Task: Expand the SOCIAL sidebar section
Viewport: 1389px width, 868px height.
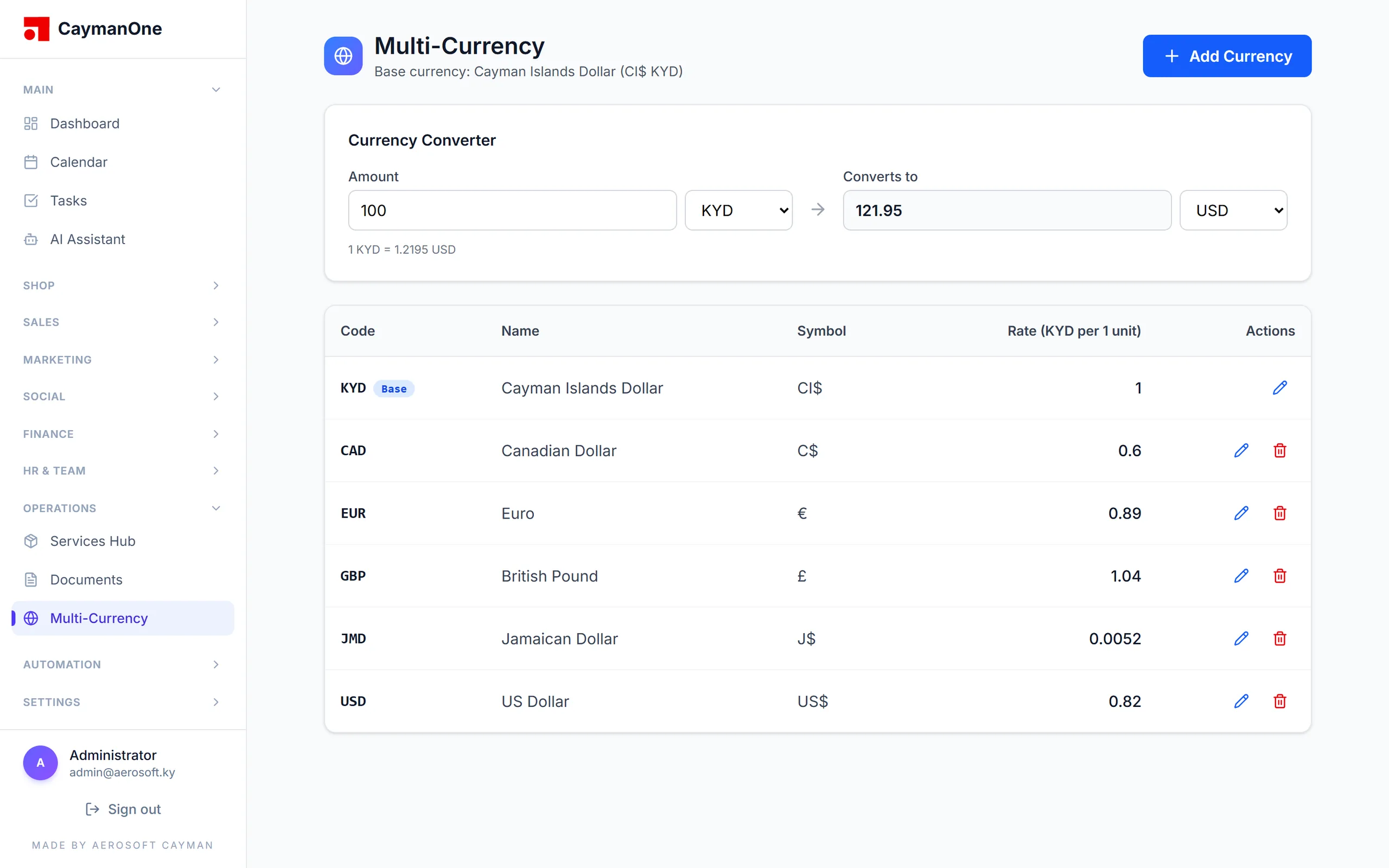Action: pyautogui.click(x=122, y=396)
